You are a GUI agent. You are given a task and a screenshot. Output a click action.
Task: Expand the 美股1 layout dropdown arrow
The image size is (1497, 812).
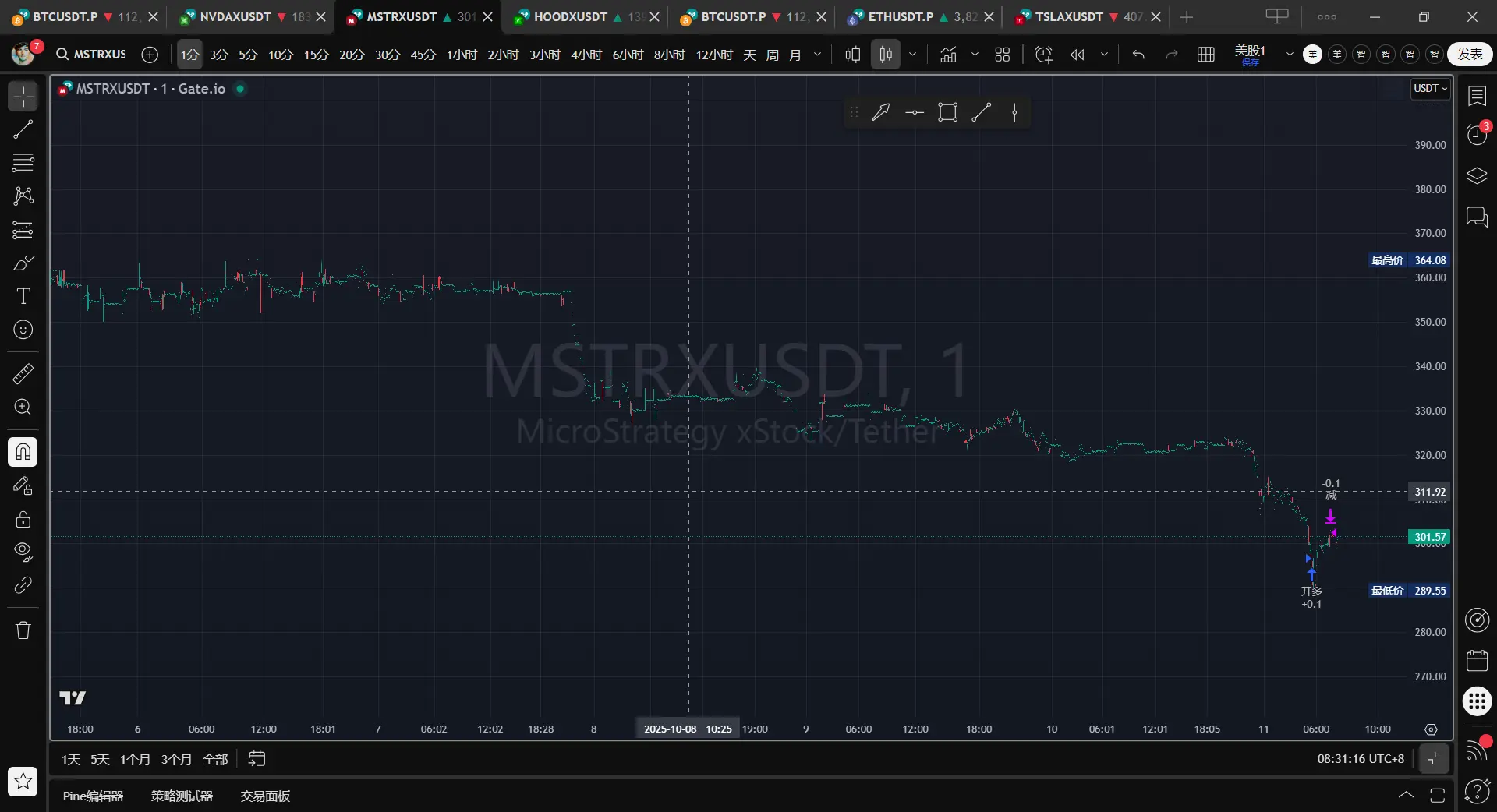click(x=1290, y=55)
